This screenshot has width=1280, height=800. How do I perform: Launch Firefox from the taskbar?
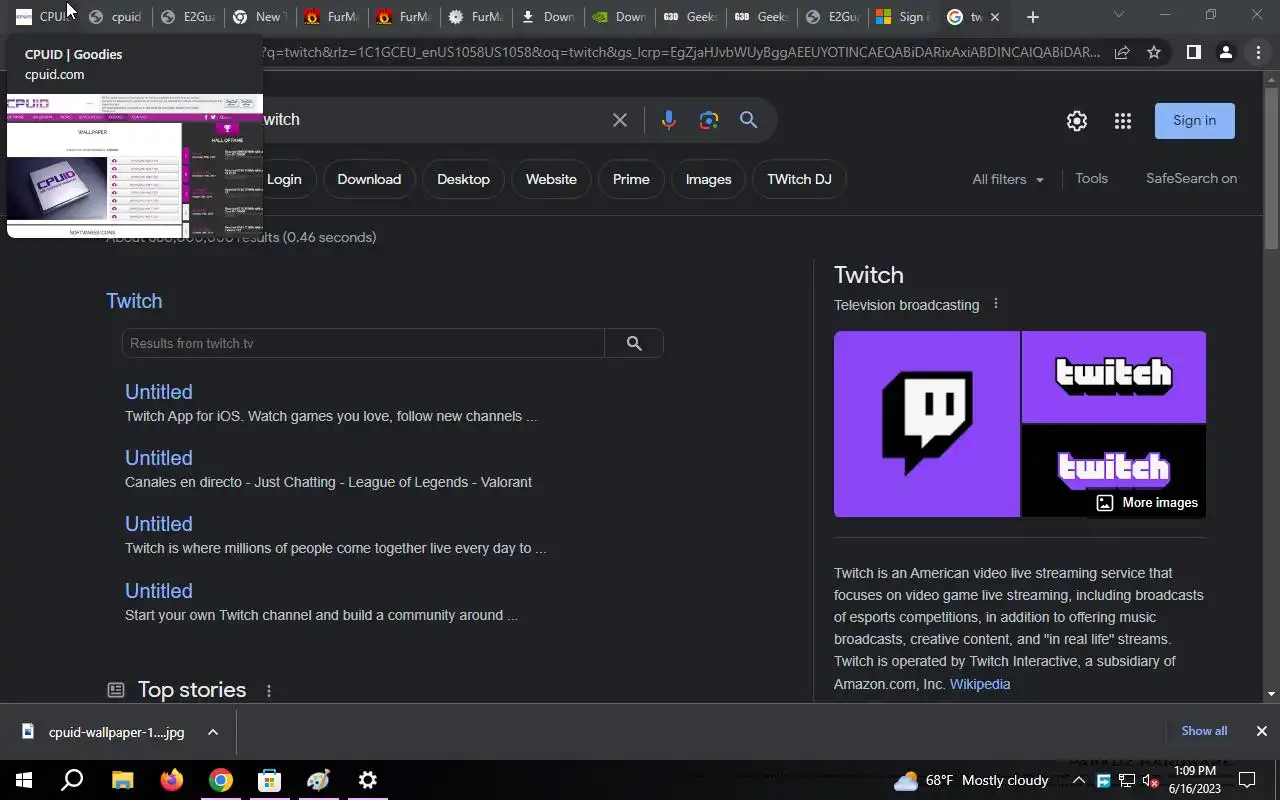click(172, 780)
